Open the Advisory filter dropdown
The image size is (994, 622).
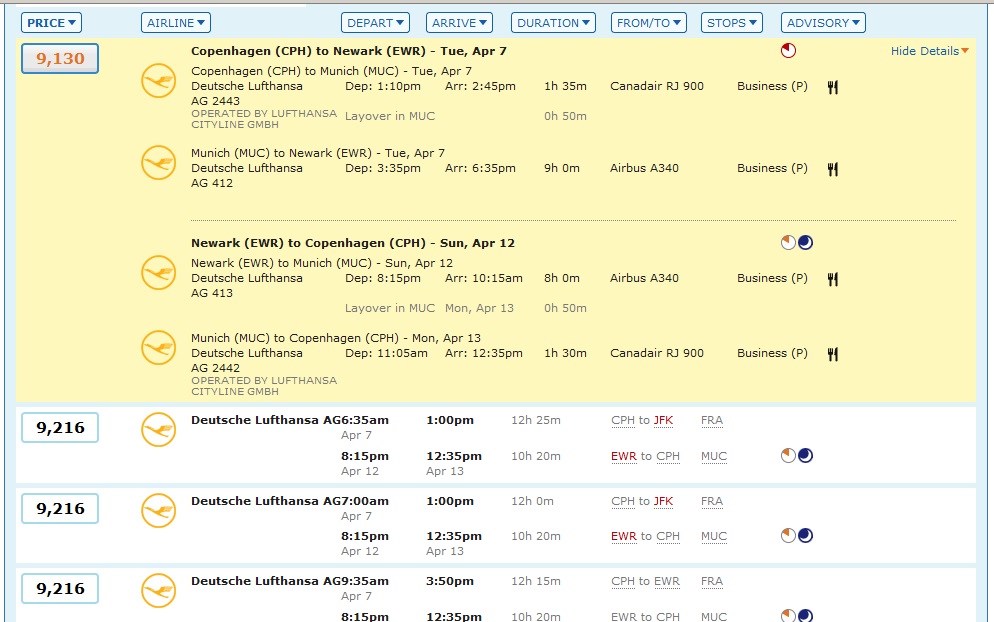823,23
